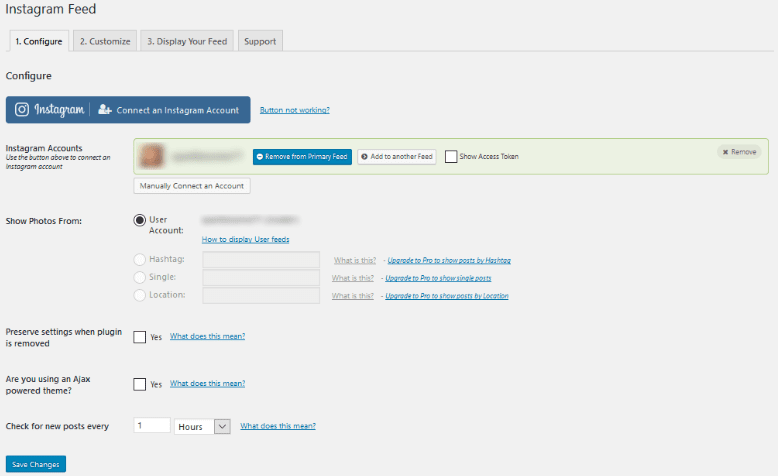Open Upgrade to Pro for Location posts link
This screenshot has height=476, width=778.
point(447,296)
